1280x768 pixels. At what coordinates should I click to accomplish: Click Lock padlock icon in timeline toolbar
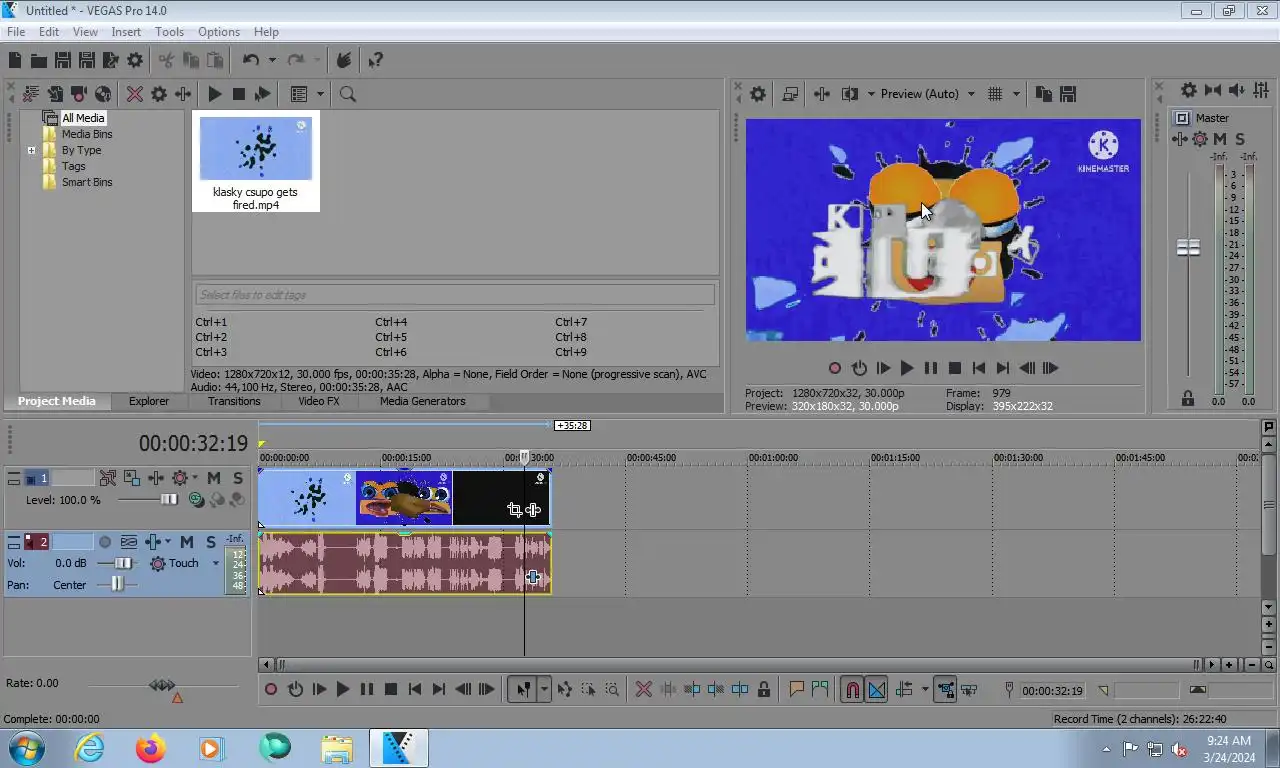click(764, 689)
